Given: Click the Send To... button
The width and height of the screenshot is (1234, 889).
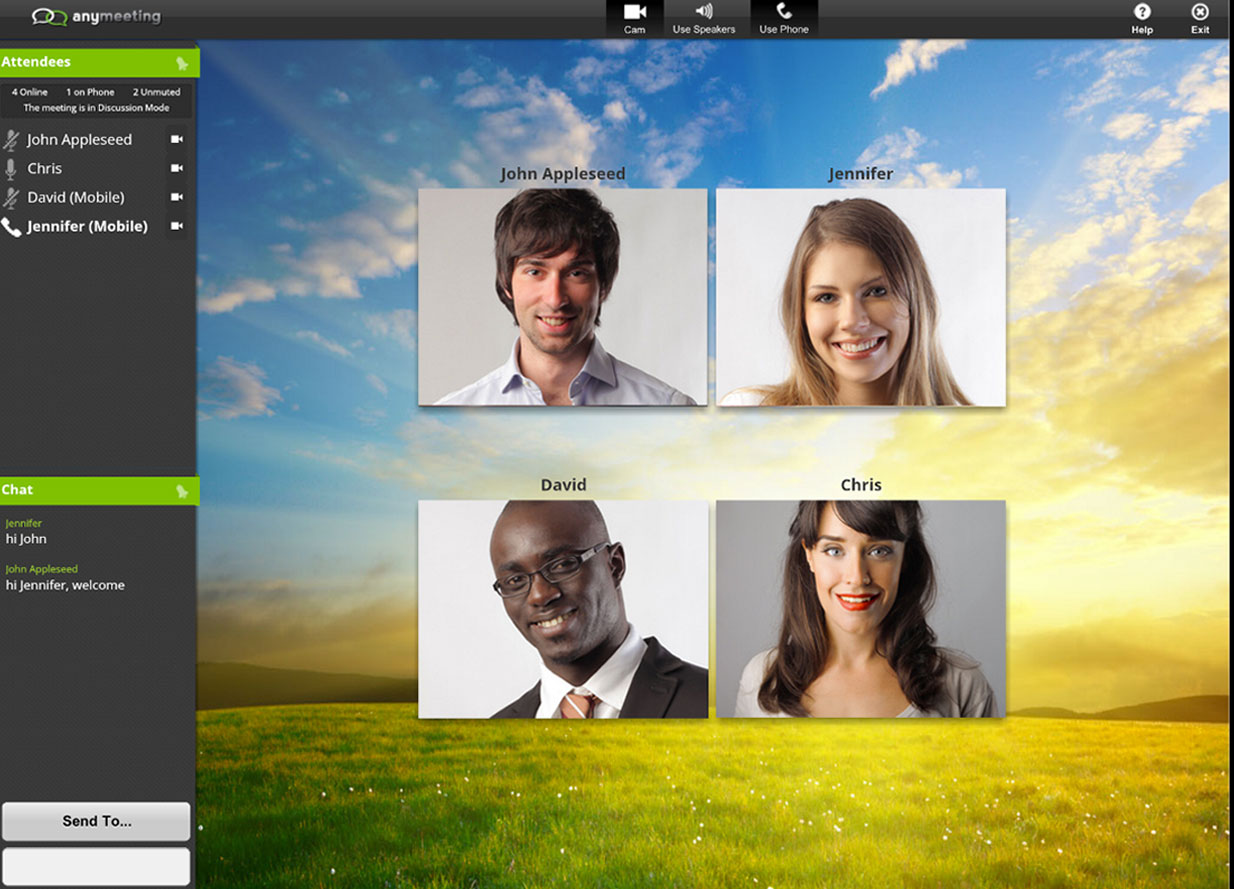Looking at the screenshot, I should click(96, 821).
